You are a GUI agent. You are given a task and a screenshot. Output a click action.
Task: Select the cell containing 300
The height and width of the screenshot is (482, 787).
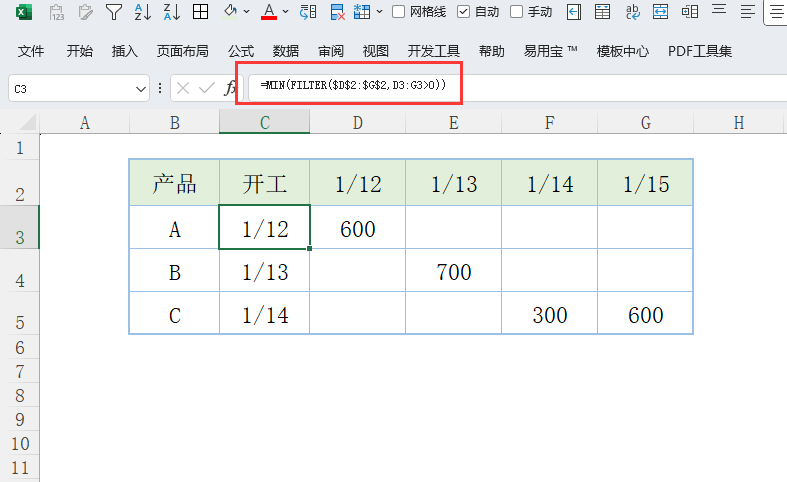click(x=550, y=313)
